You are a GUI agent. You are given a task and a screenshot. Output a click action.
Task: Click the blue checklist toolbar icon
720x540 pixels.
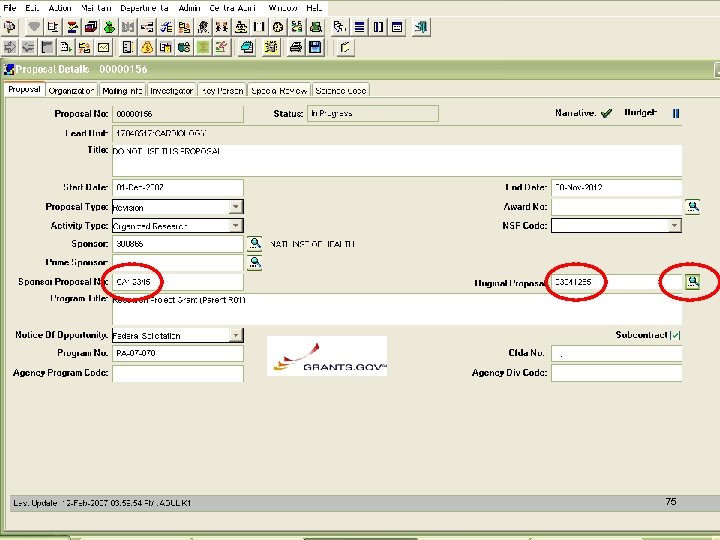point(166,27)
